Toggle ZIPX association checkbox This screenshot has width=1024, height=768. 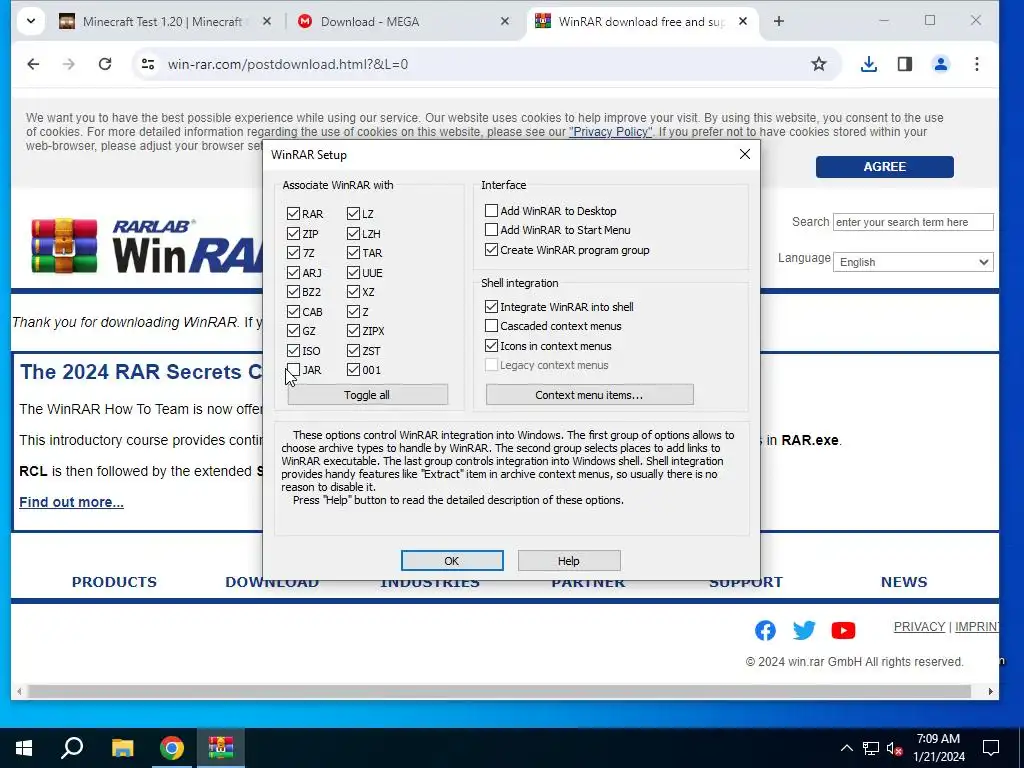[353, 331]
